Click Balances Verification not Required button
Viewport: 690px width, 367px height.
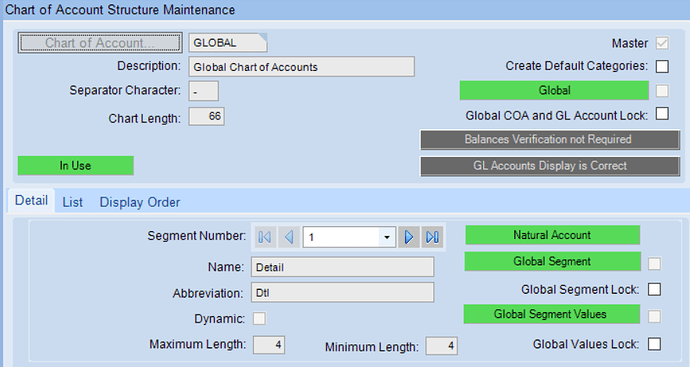[550, 140]
